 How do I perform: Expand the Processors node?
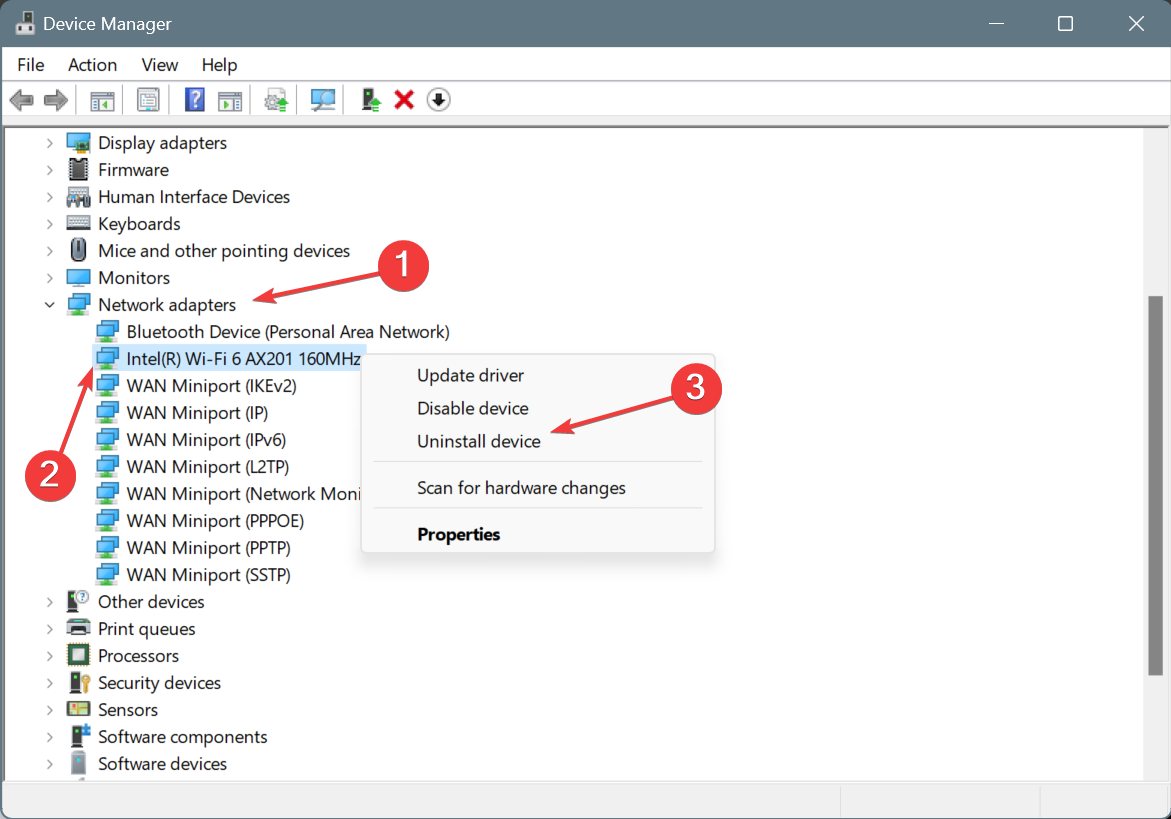click(x=49, y=655)
